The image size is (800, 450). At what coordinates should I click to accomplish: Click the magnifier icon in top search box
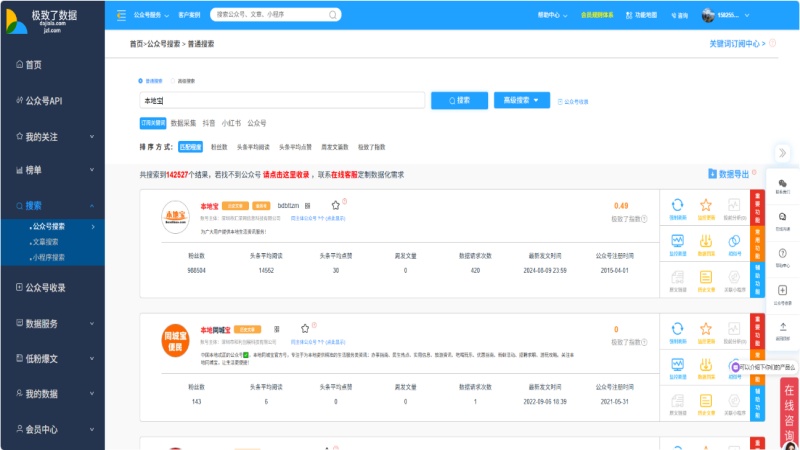point(333,15)
